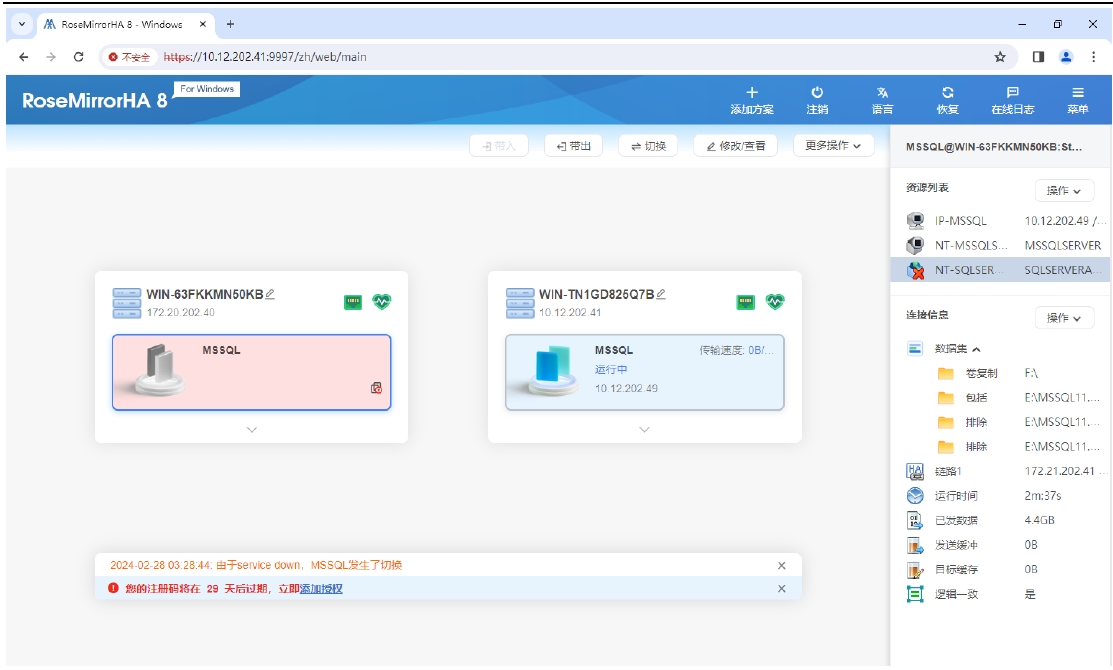This screenshot has height=670, width=1113.
Task: Select NT-MSSQLS... resource row
Action: (1000, 246)
